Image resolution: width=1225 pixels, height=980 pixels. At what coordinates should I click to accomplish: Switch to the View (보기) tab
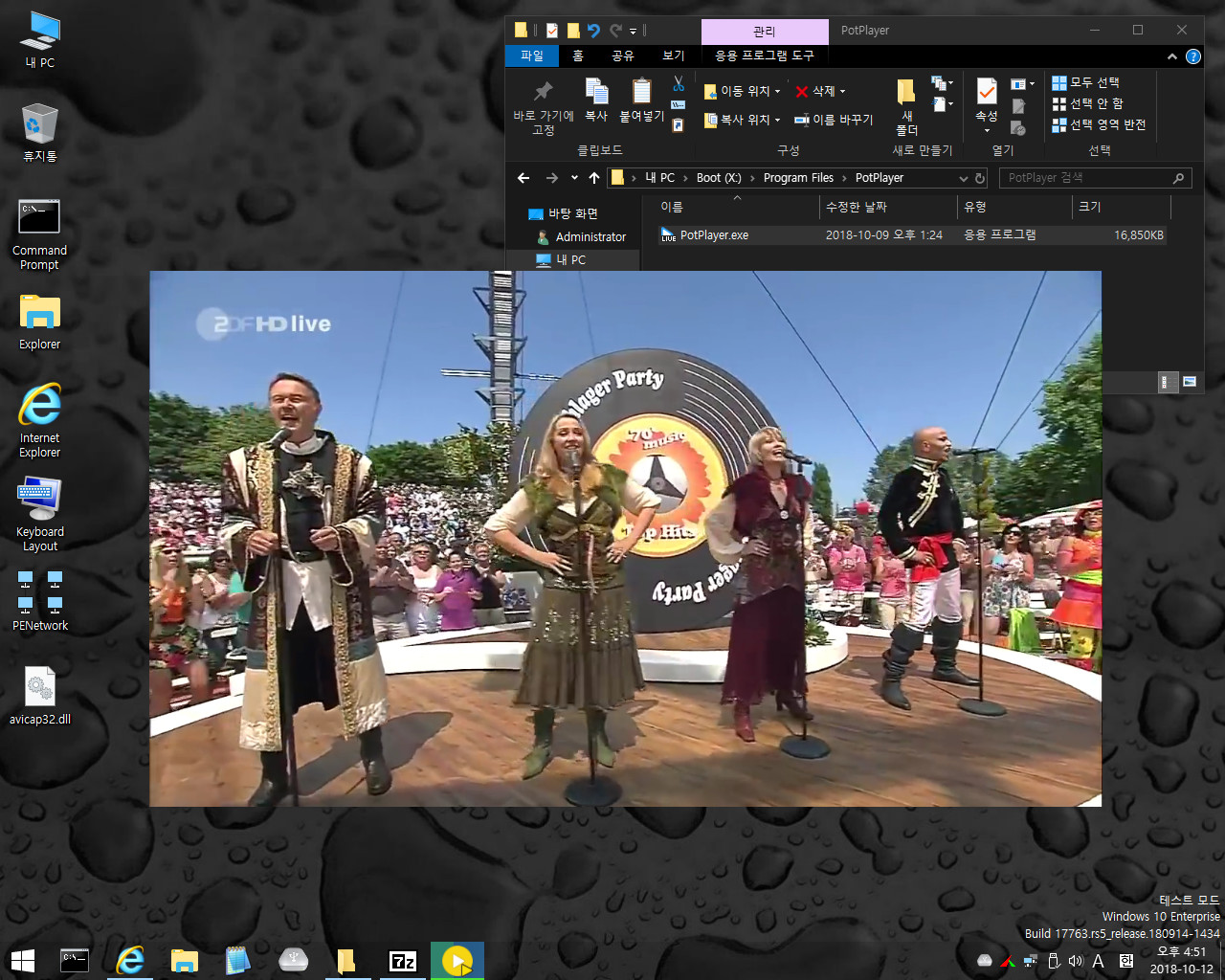point(674,56)
